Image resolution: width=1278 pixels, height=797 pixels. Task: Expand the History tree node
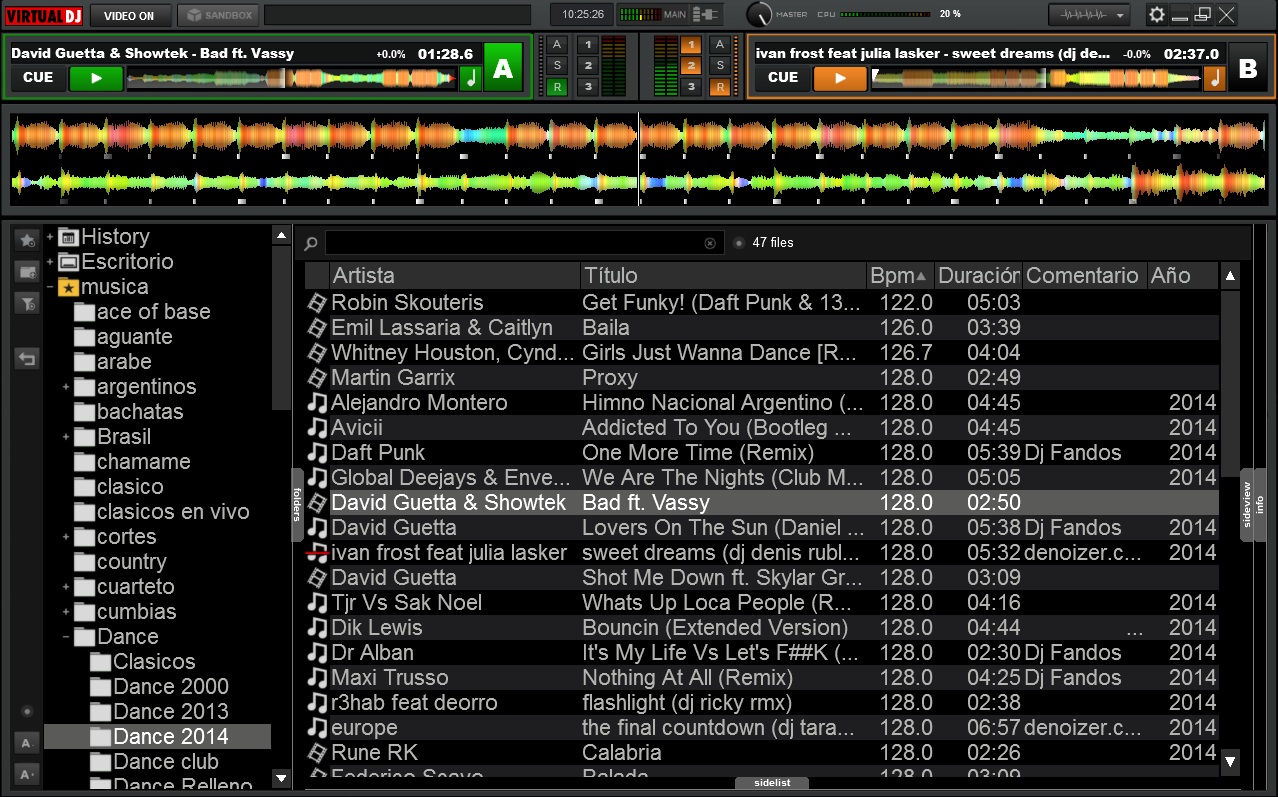coord(50,237)
